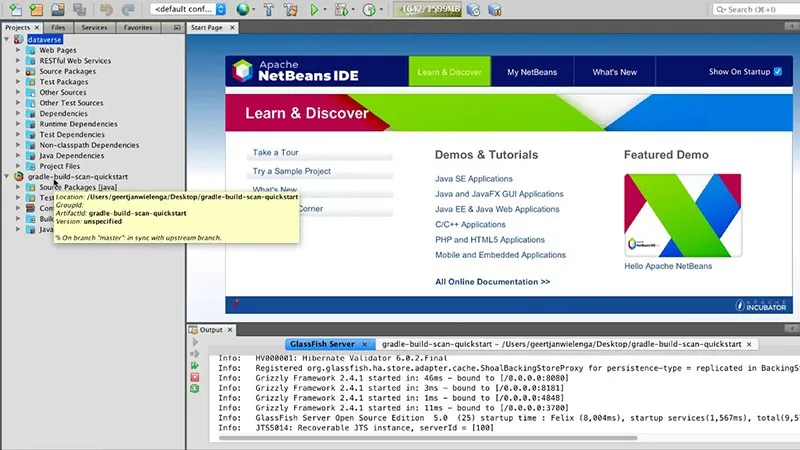The width and height of the screenshot is (800, 450).
Task: Click the Search input field
Action: pyautogui.click(x=756, y=9)
